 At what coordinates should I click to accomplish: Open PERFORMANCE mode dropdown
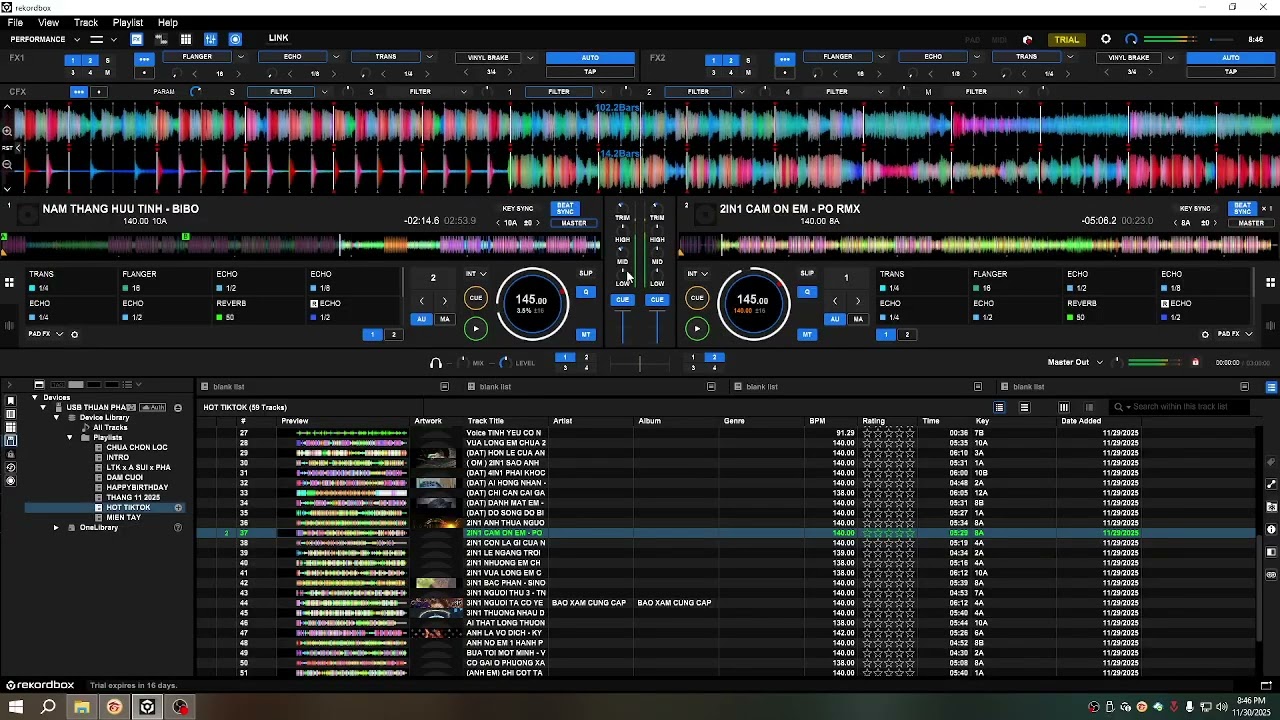75,40
